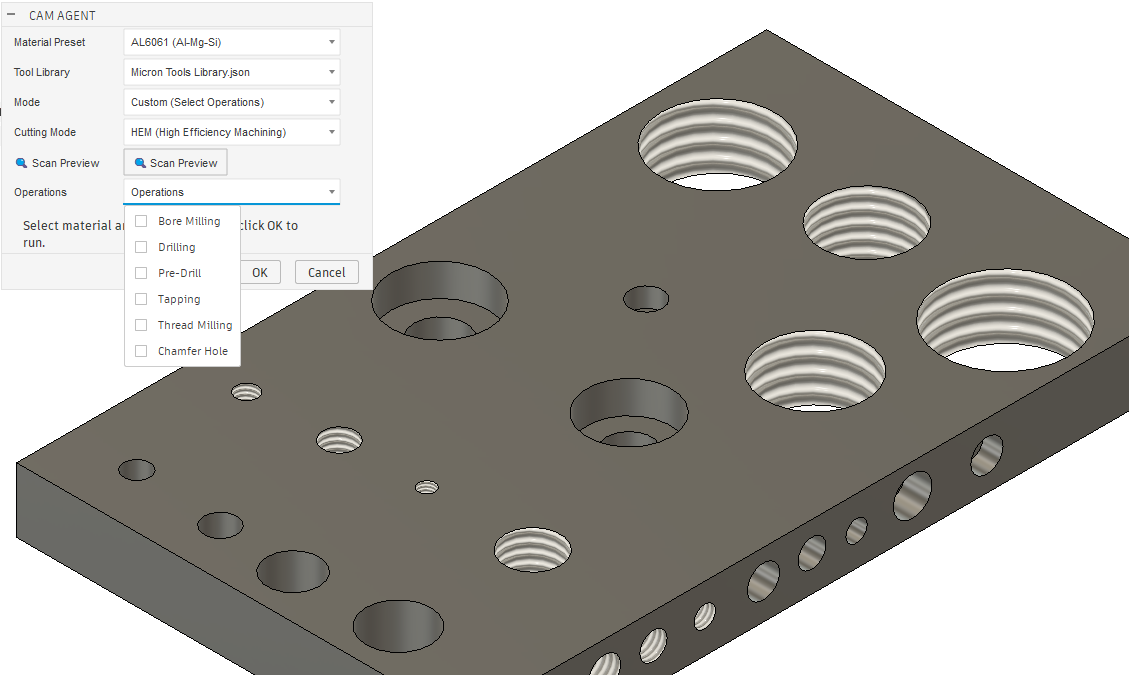1129x675 pixels.
Task: Close the Operations dropdown list
Action: click(x=331, y=192)
